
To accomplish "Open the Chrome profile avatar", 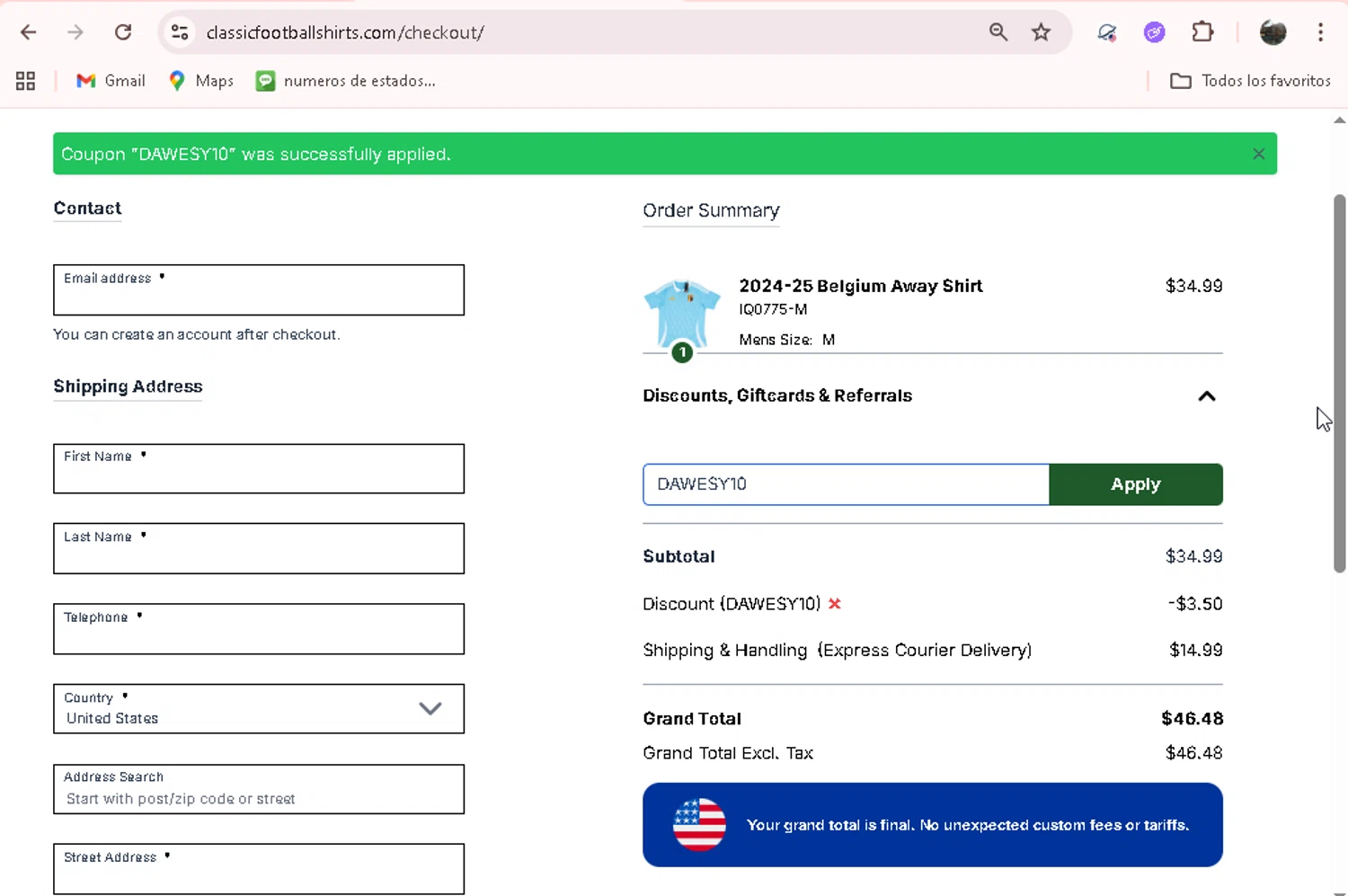I will tap(1273, 32).
